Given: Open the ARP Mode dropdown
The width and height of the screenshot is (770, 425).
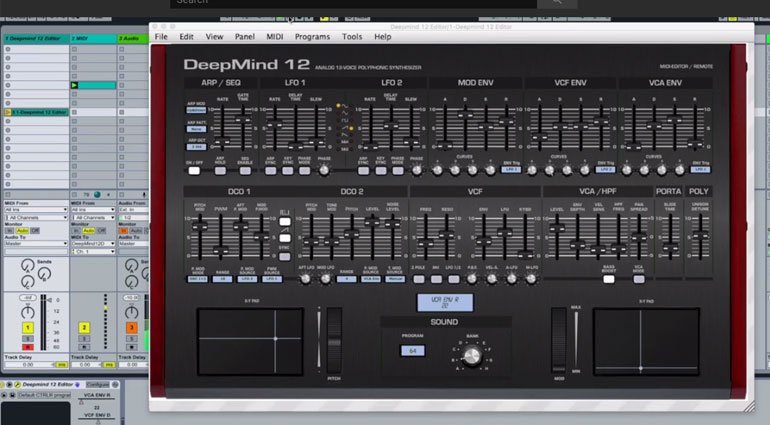Looking at the screenshot, I should pyautogui.click(x=196, y=111).
